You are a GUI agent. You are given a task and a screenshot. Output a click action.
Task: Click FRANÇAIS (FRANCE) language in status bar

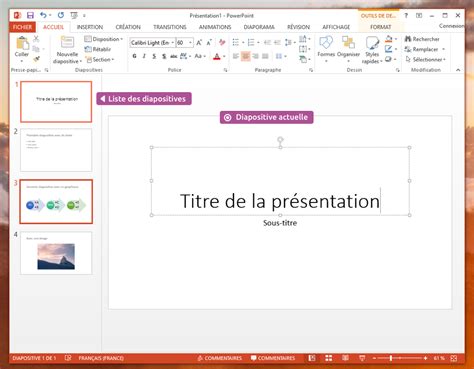pos(101,358)
